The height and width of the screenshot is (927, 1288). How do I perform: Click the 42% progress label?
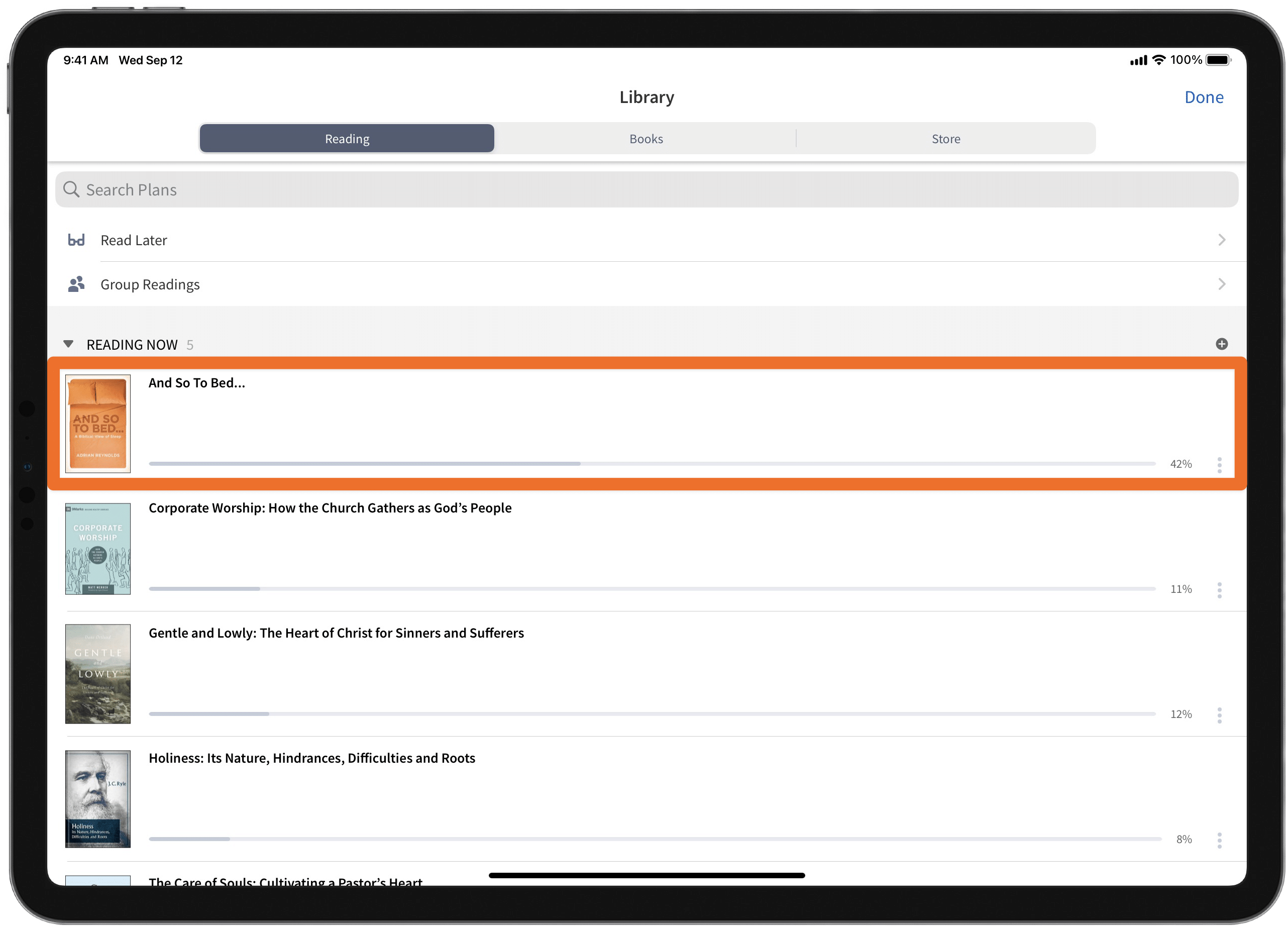[1180, 464]
